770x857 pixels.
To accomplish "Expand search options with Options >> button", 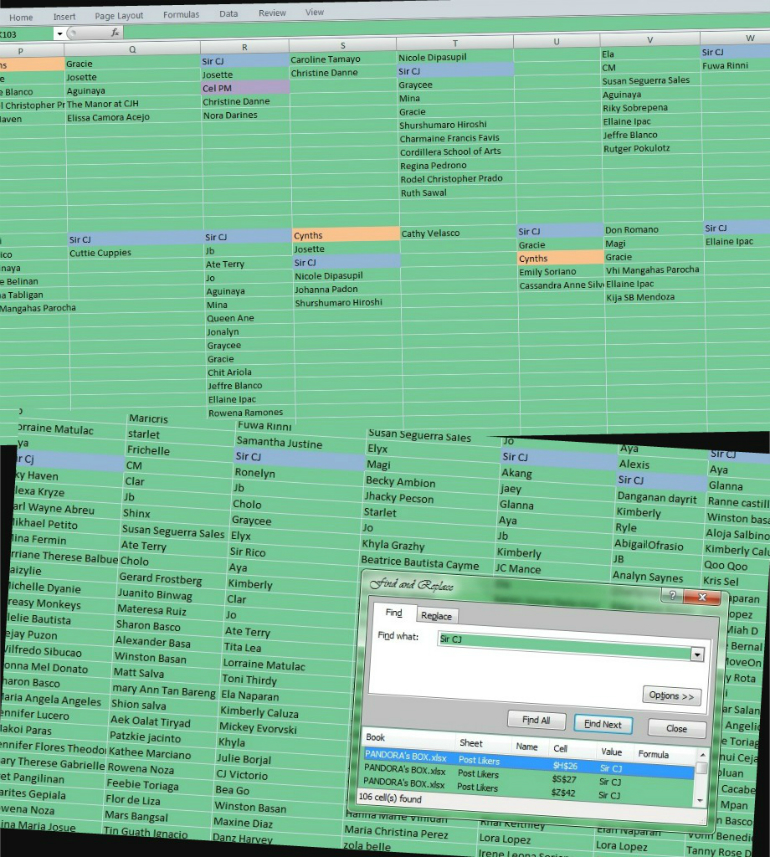I will (x=671, y=695).
